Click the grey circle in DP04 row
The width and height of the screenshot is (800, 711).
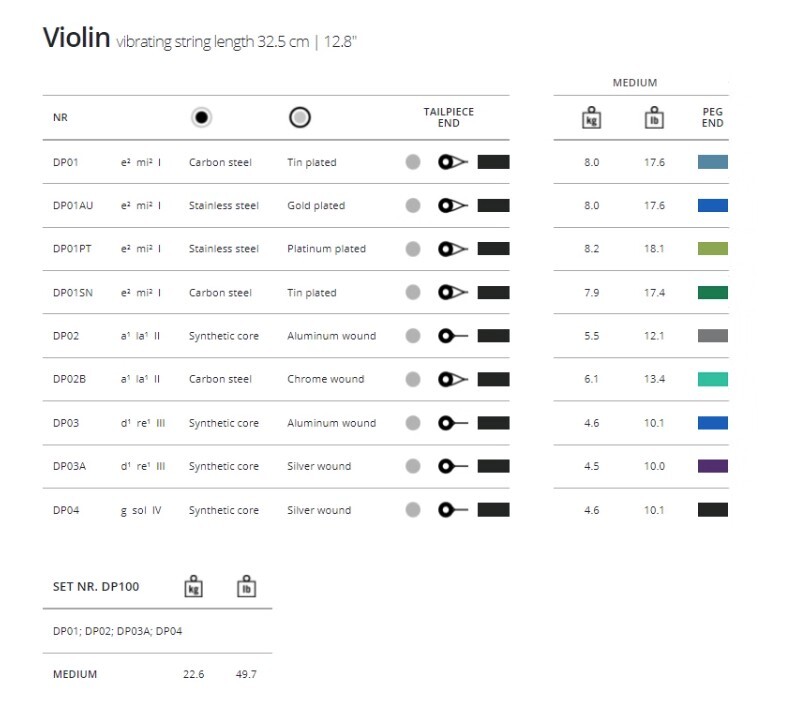tap(413, 510)
